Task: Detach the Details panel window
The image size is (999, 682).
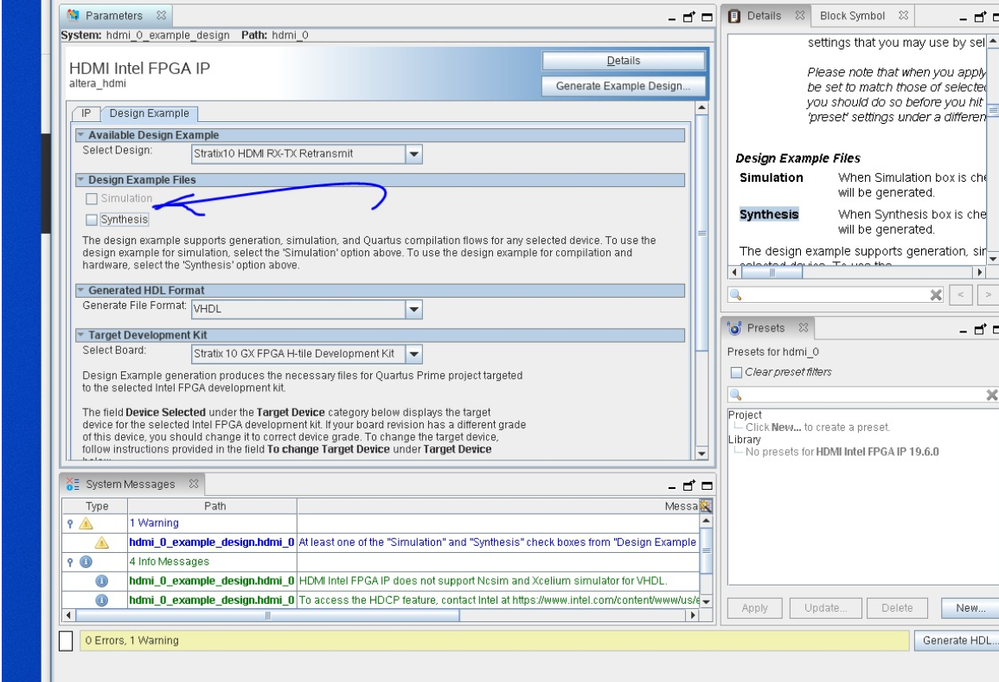Action: coord(980,17)
